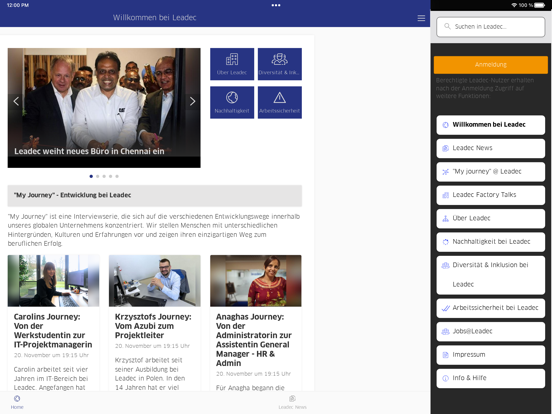Click icon beside Jobs@Leadec

445,331
